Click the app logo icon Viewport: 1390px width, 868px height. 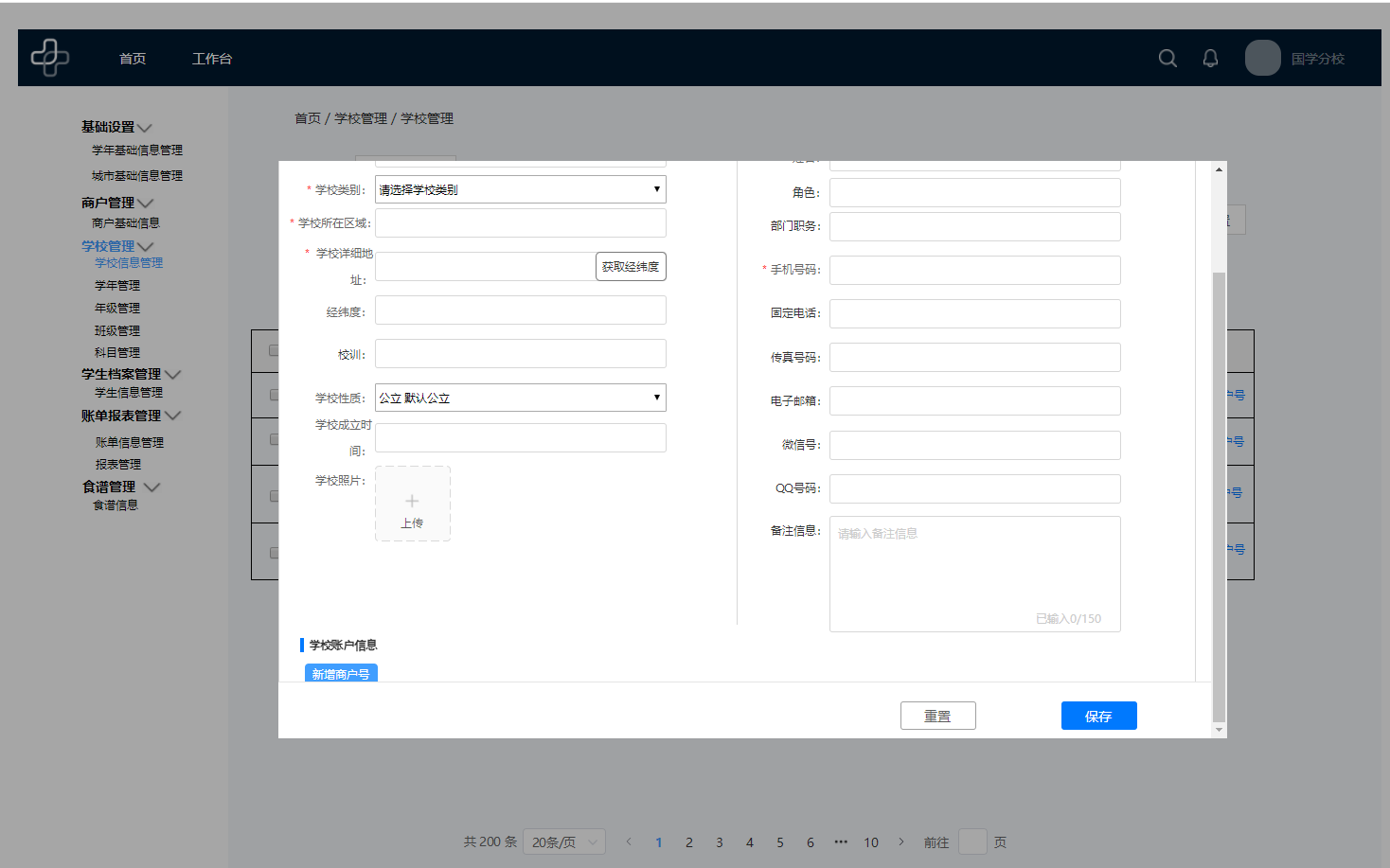50,58
